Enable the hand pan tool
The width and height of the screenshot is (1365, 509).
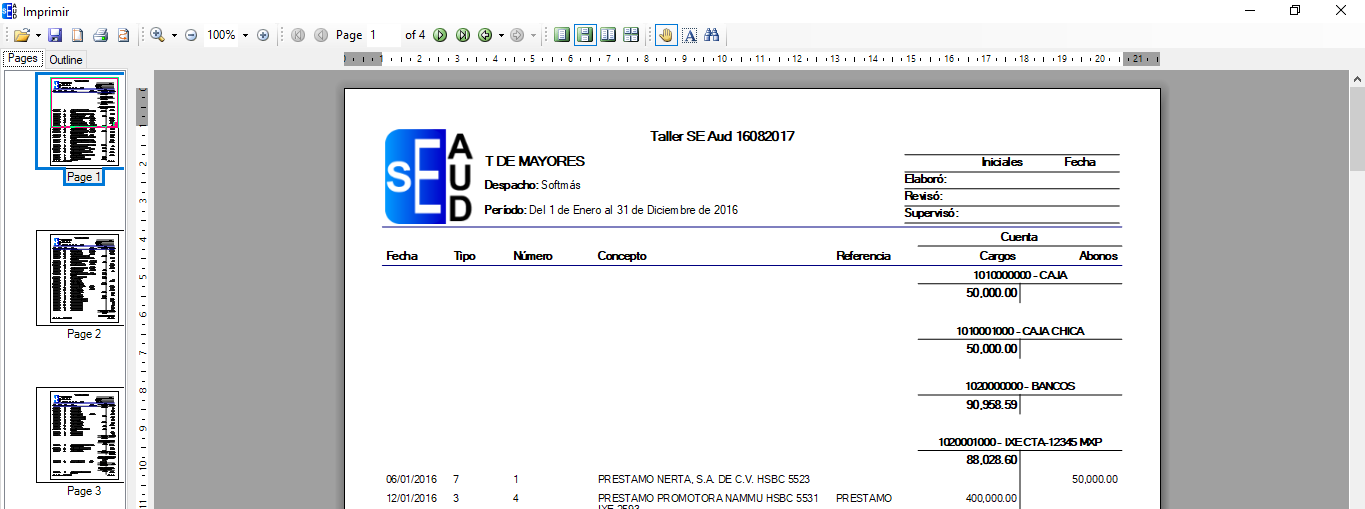(666, 35)
